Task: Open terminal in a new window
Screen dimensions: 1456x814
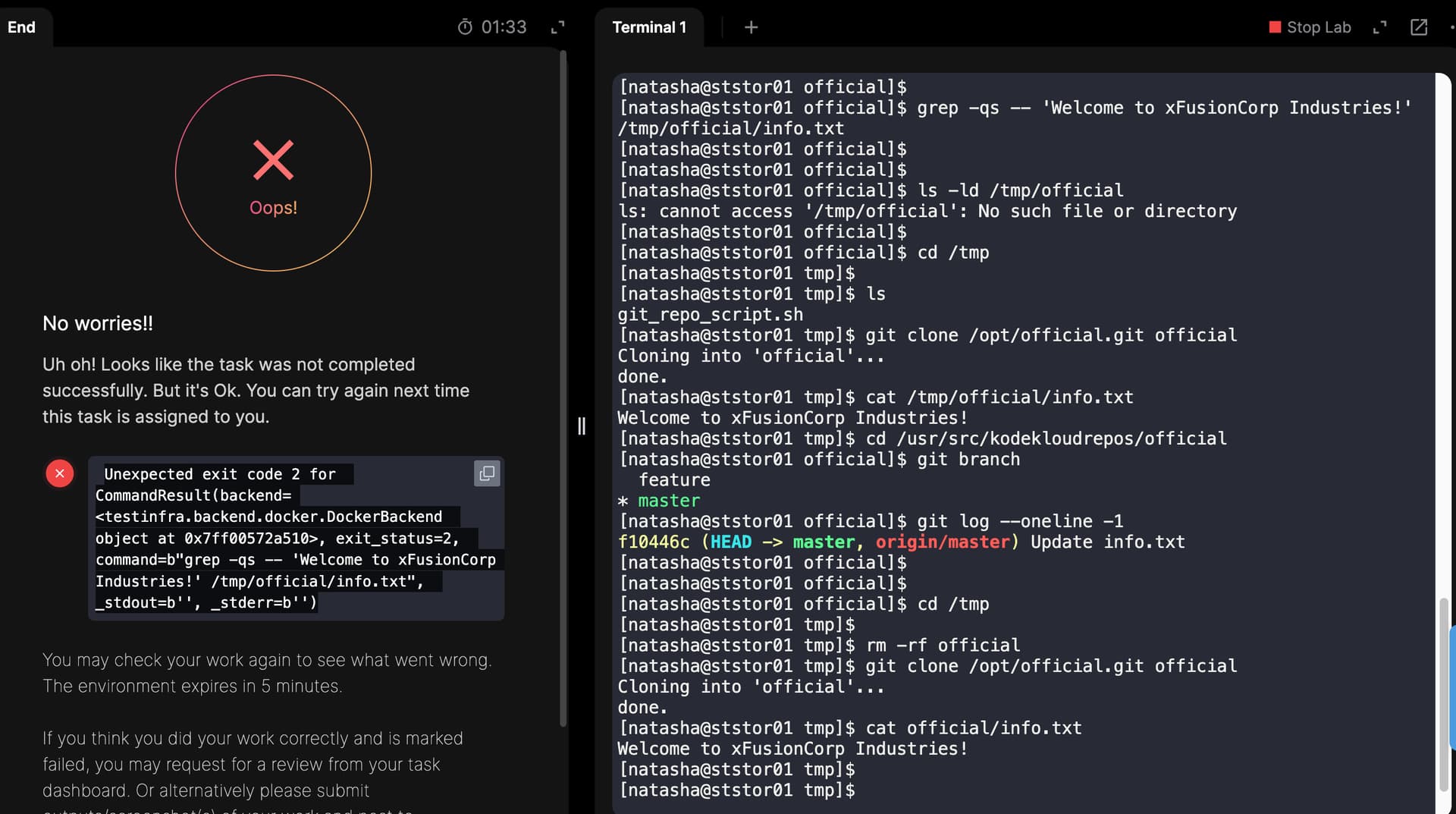Action: point(1418,27)
